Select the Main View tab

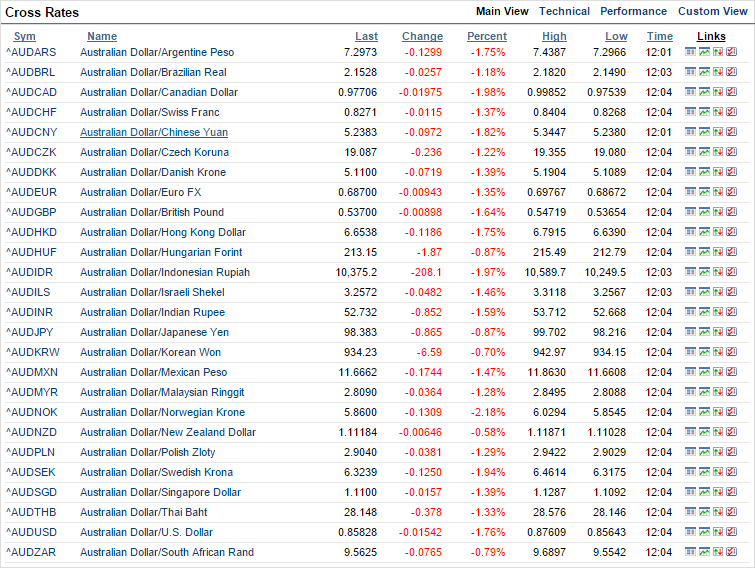(502, 12)
